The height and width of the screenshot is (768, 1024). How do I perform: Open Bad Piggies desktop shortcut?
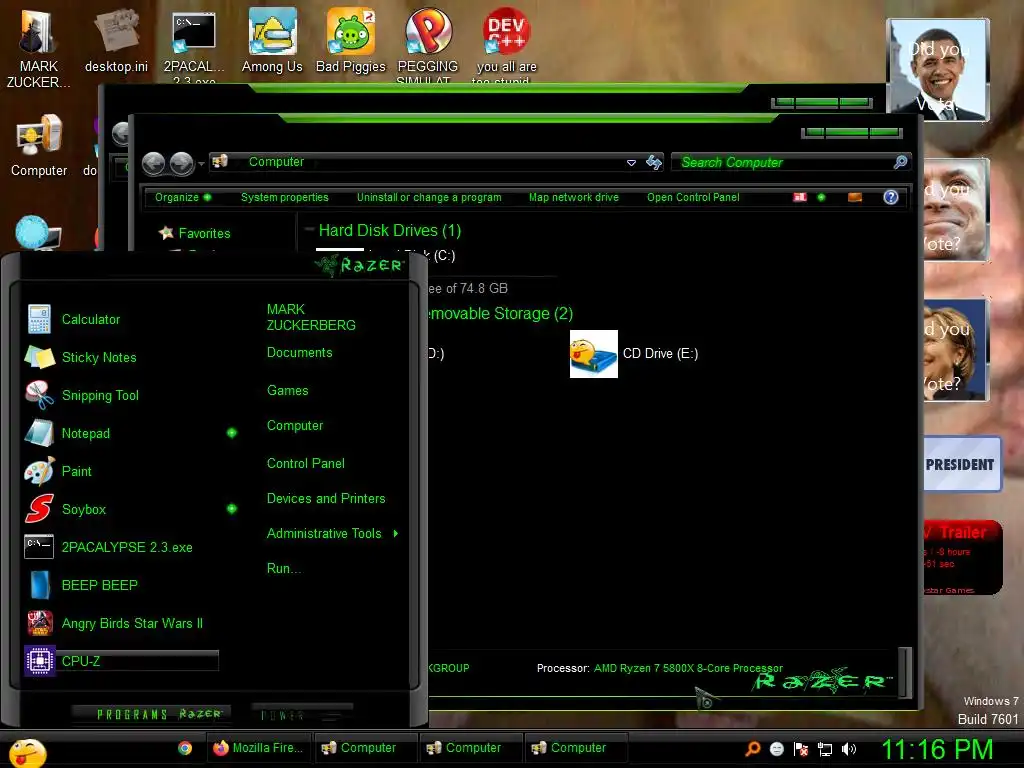coord(351,40)
